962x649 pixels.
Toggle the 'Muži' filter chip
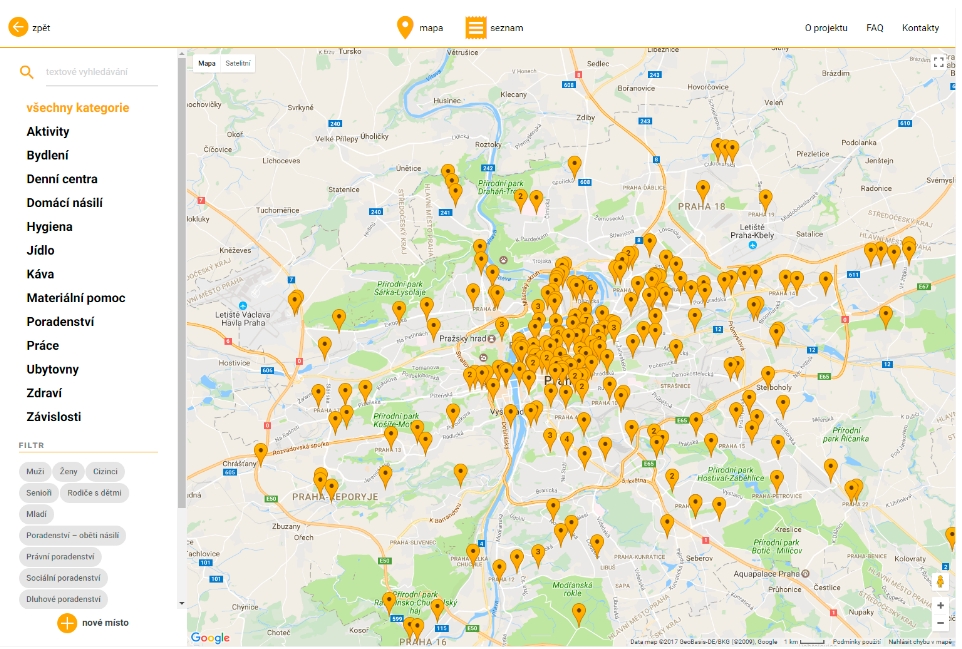[x=35, y=471]
